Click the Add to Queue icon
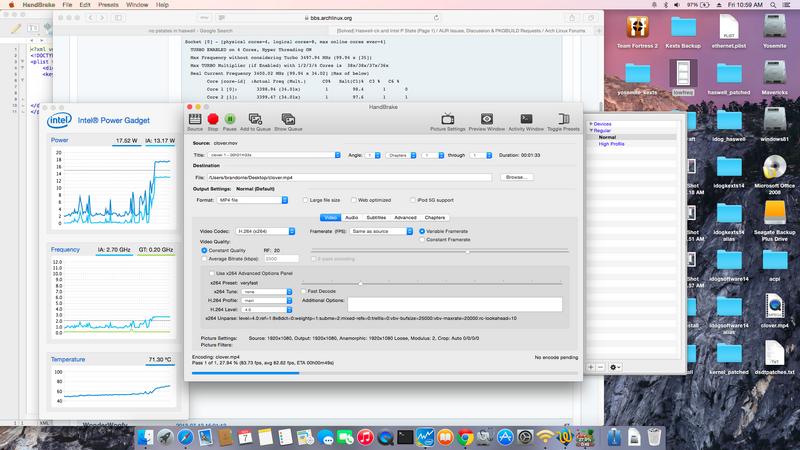Image resolution: width=800 pixels, height=450 pixels. click(x=255, y=120)
